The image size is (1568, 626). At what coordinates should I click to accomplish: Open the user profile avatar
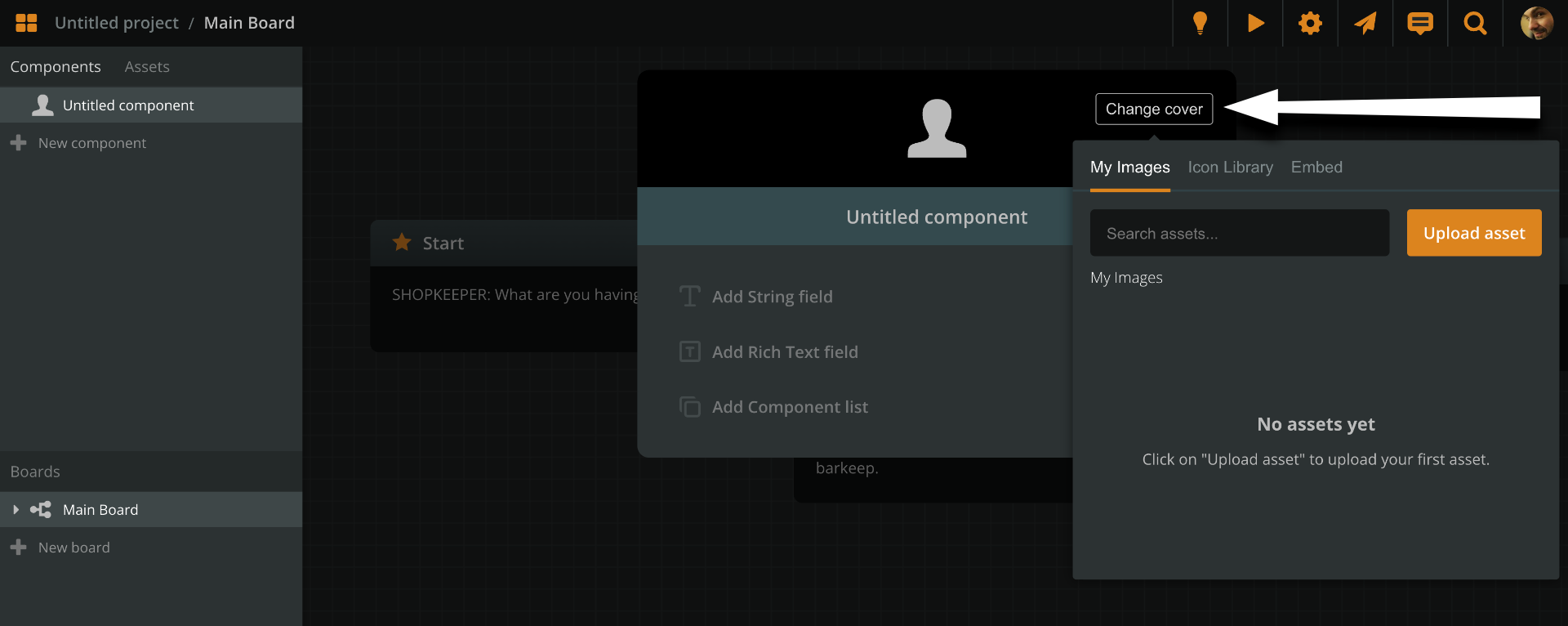[1536, 23]
